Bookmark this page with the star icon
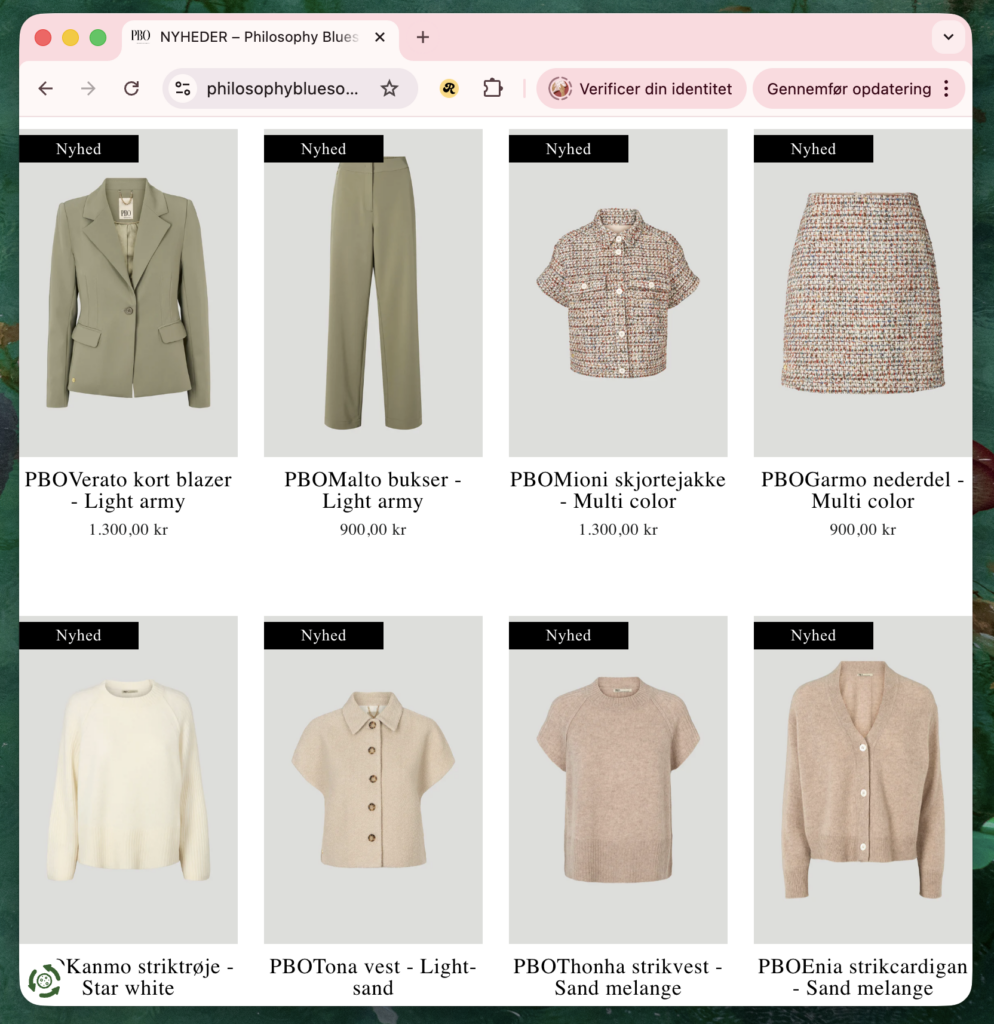The height and width of the screenshot is (1024, 994). pyautogui.click(x=389, y=89)
